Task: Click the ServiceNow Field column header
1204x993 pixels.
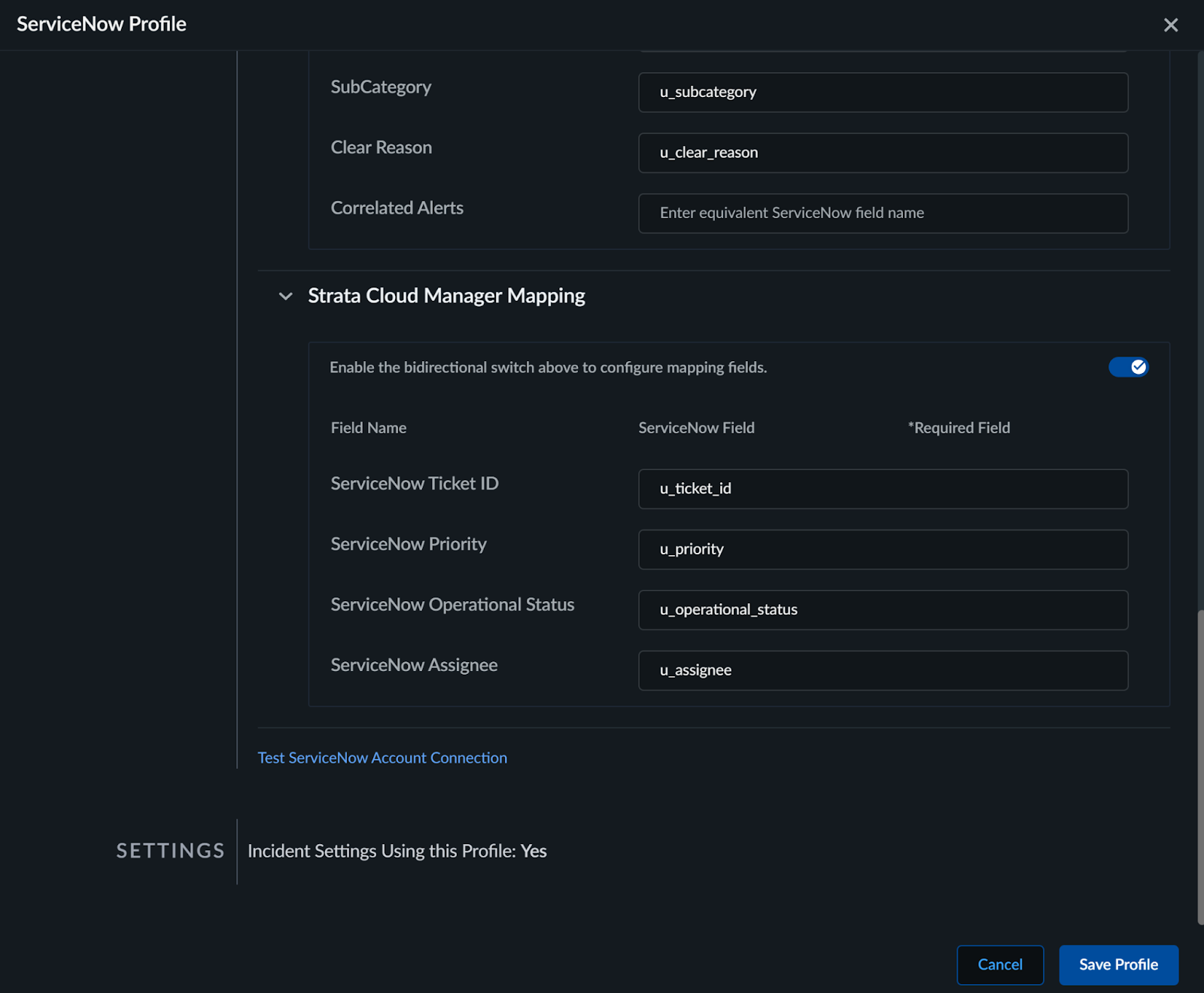Action: (x=696, y=428)
